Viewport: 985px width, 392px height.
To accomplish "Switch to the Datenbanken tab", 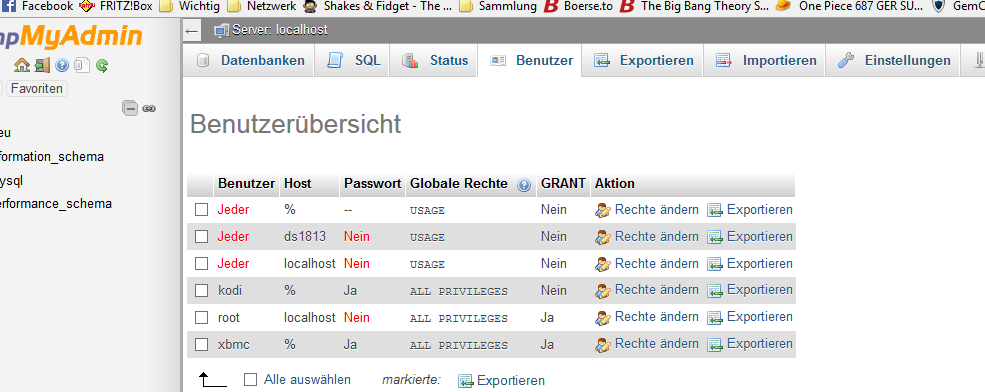I will tap(249, 60).
